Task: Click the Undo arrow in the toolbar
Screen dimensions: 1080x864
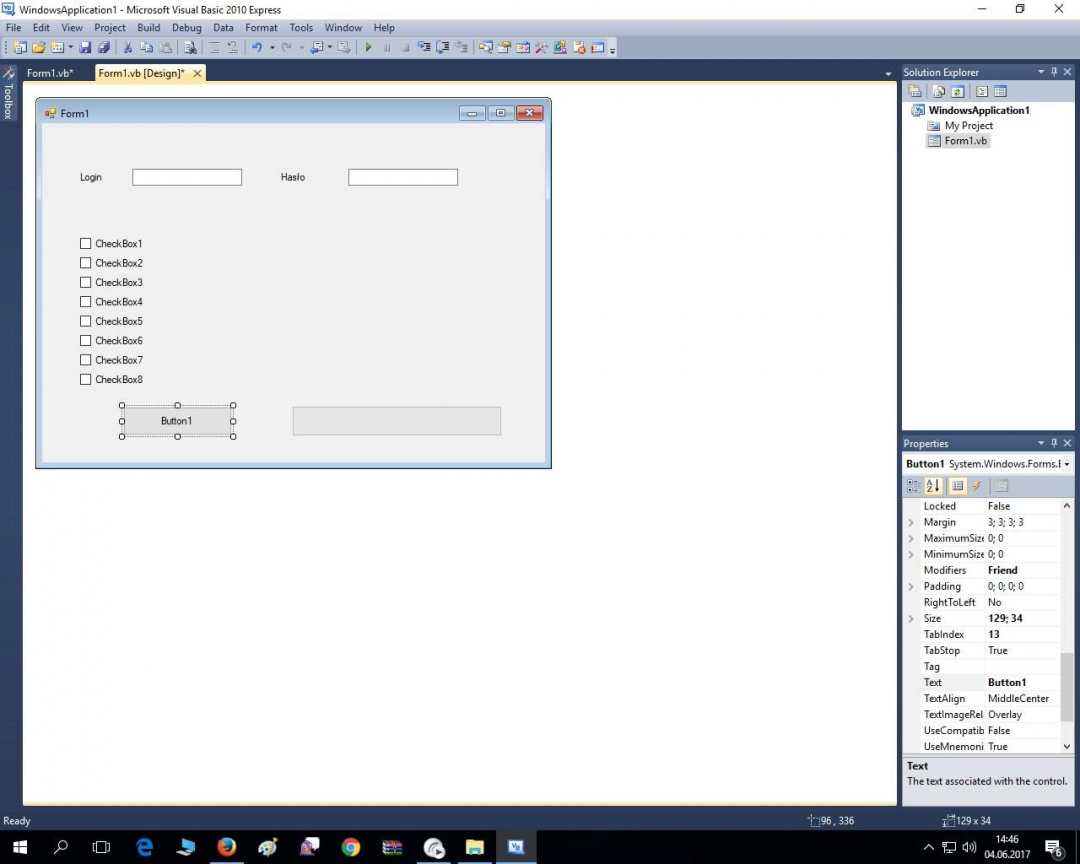Action: pos(256,47)
